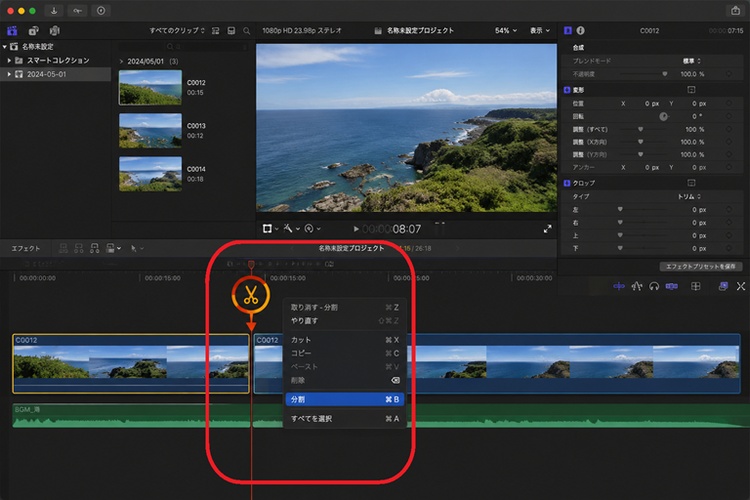Toggle the audio skimming waveform icon

pos(637,286)
